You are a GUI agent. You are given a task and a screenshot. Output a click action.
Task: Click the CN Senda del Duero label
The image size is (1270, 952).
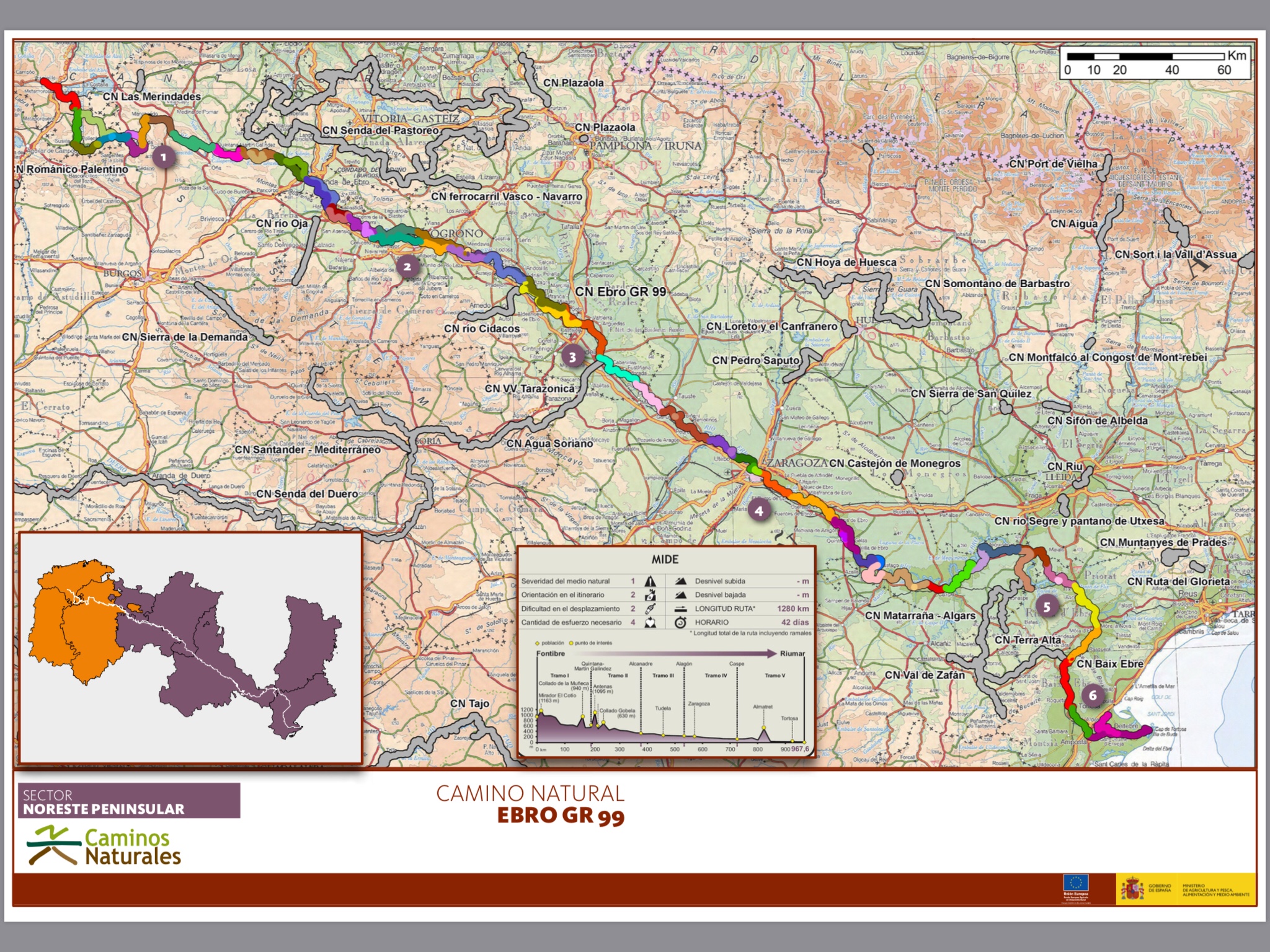pos(307,494)
